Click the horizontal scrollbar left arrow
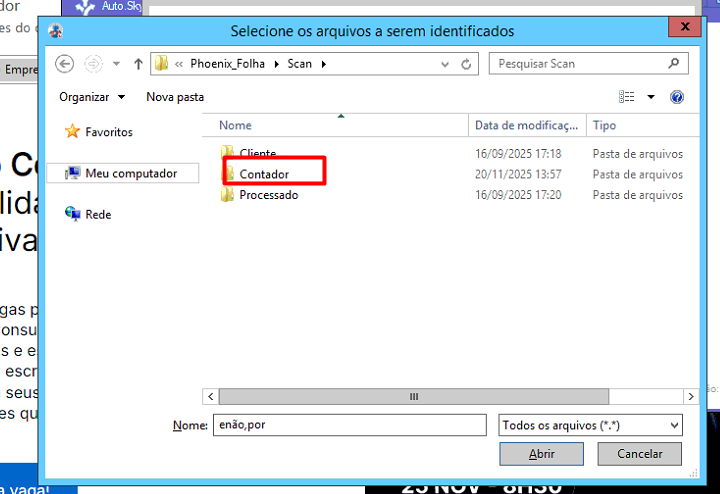This screenshot has height=494, width=720. click(211, 397)
